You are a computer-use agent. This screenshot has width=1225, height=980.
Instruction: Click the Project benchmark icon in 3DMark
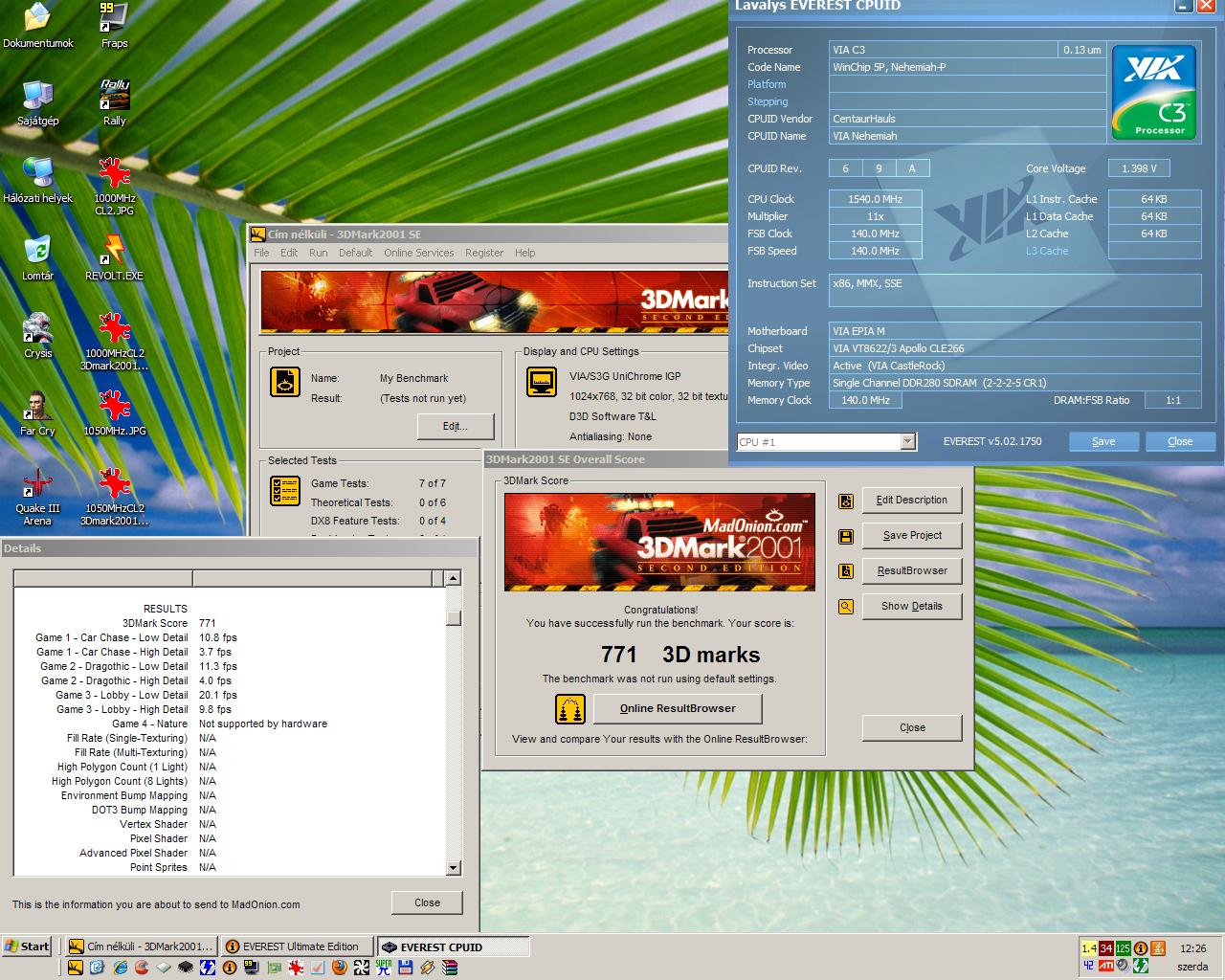click(x=285, y=383)
